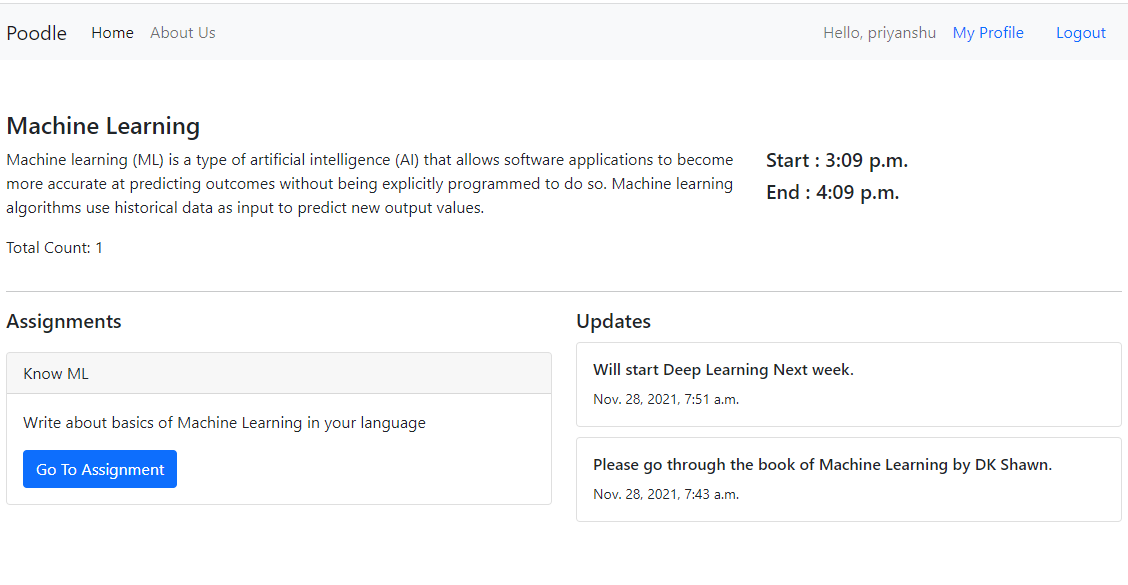Select Home in the navigation bar
Image resolution: width=1128 pixels, height=585 pixels.
[x=112, y=32]
